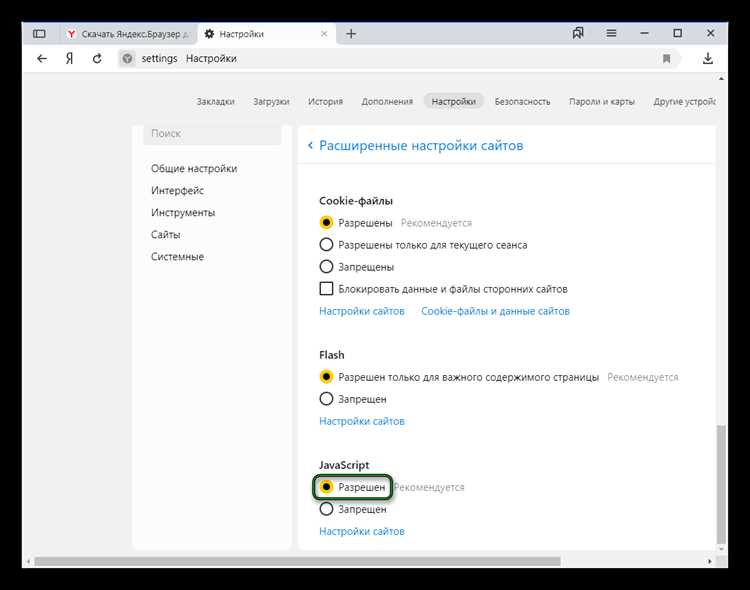Click the horizontal scroll right arrow
The height and width of the screenshot is (590, 750).
tap(710, 561)
